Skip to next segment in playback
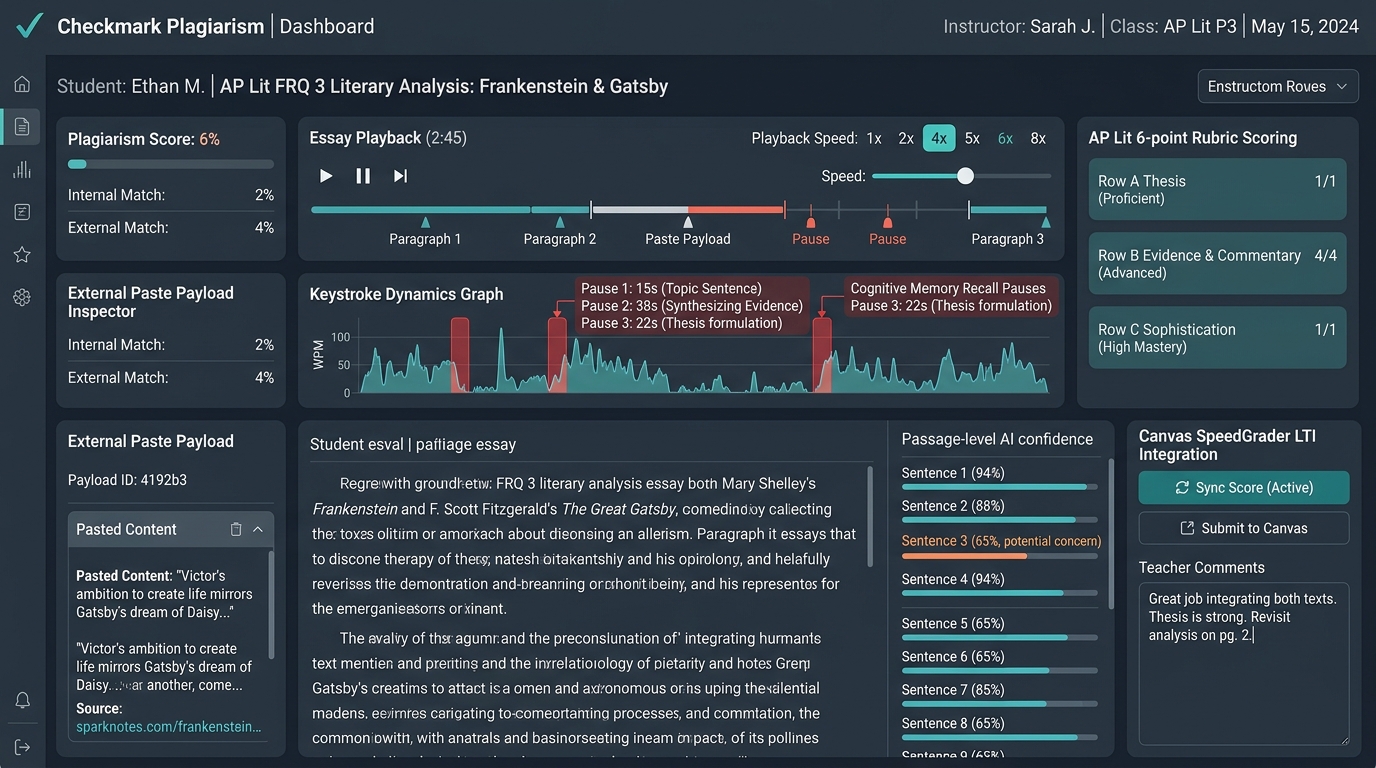 pyautogui.click(x=400, y=176)
